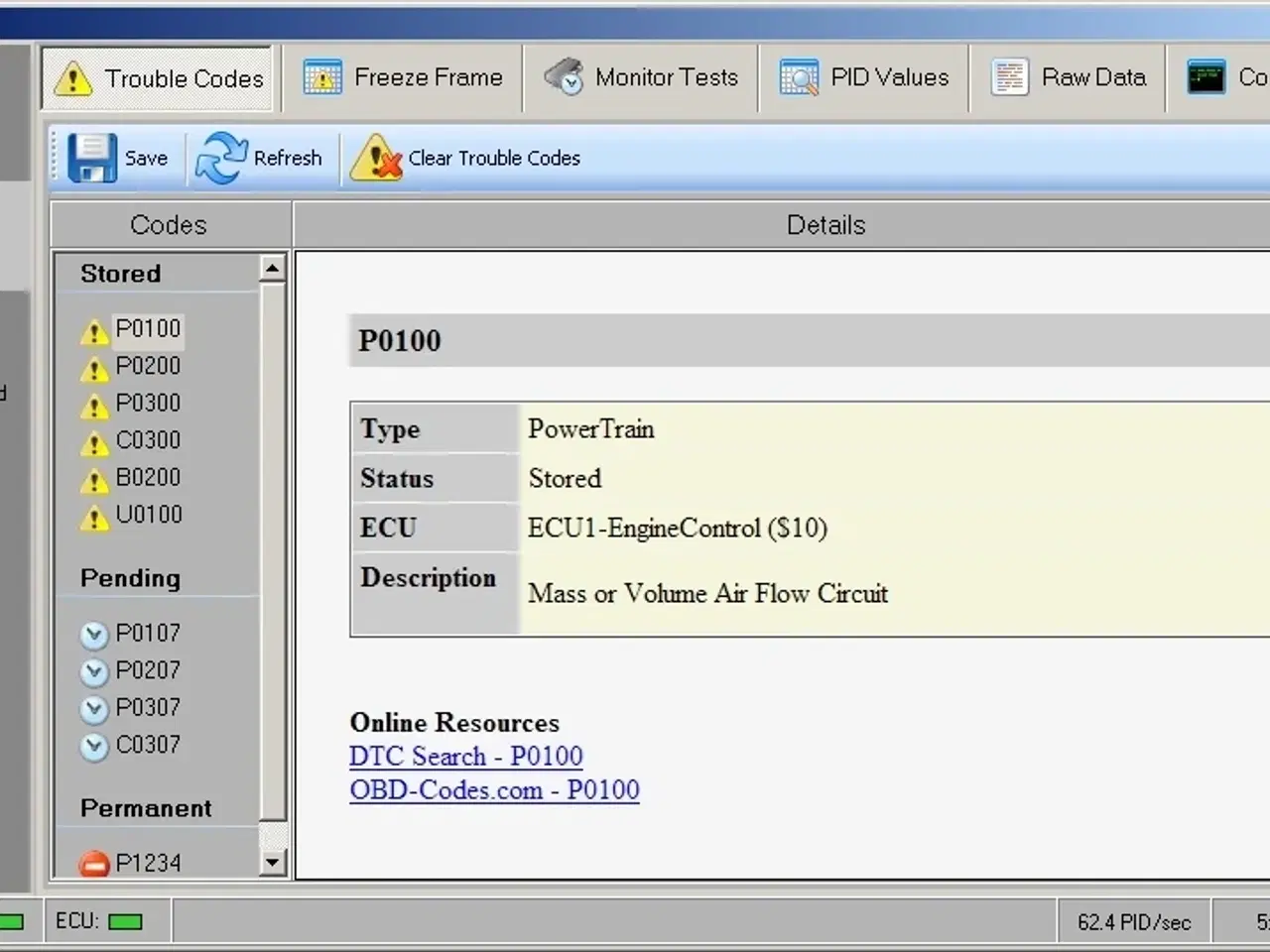
Task: Click the Monitor Tests engine icon
Action: [x=564, y=76]
